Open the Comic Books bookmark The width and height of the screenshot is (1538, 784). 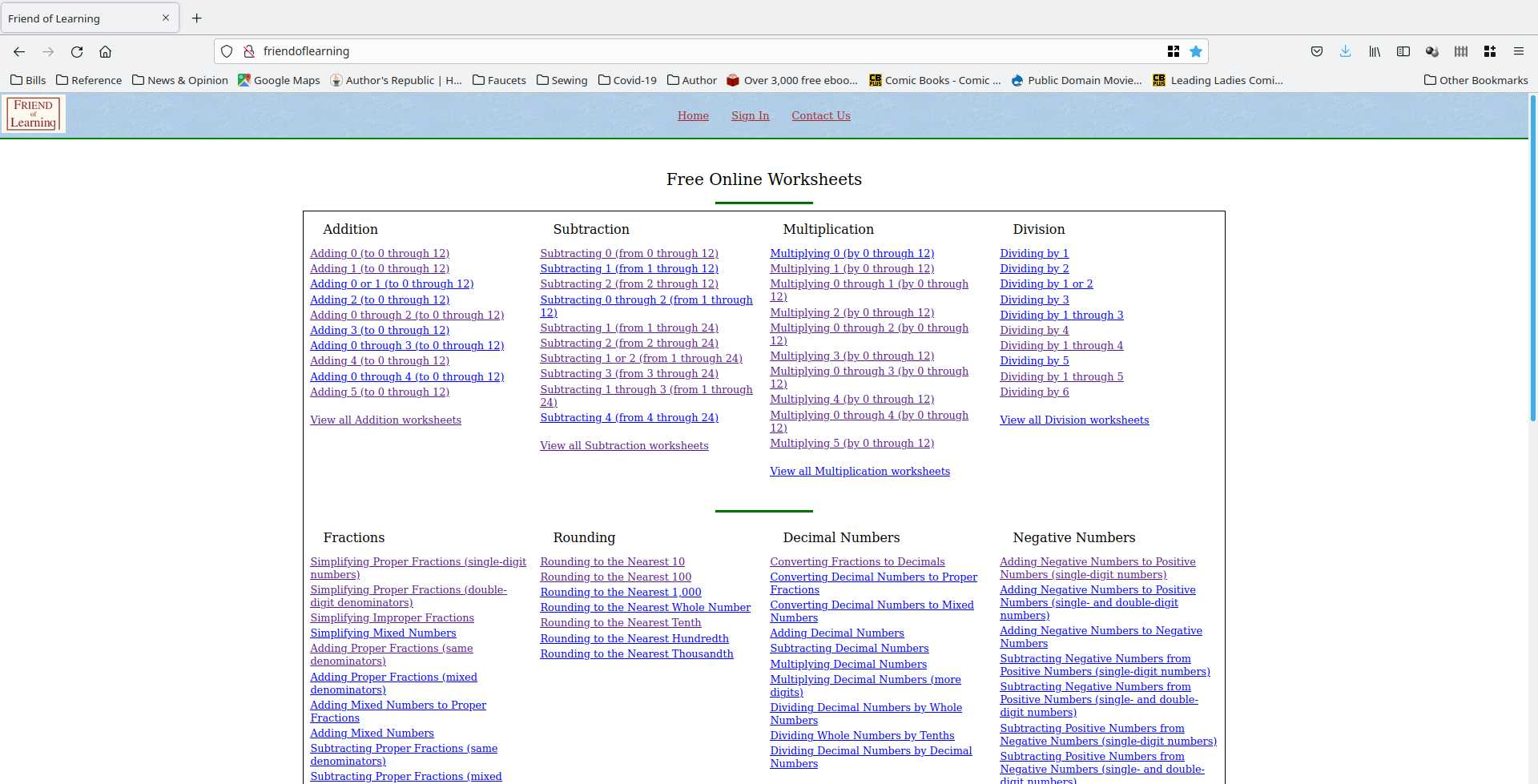pos(935,80)
